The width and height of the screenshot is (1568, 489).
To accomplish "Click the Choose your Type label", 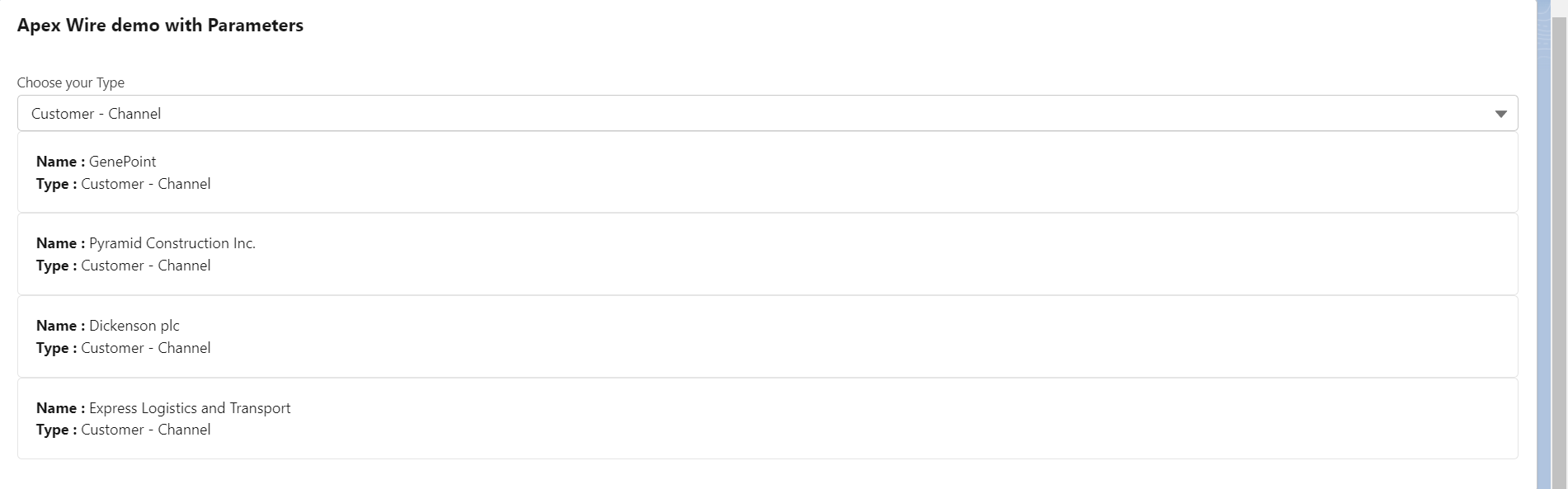I will tap(71, 82).
